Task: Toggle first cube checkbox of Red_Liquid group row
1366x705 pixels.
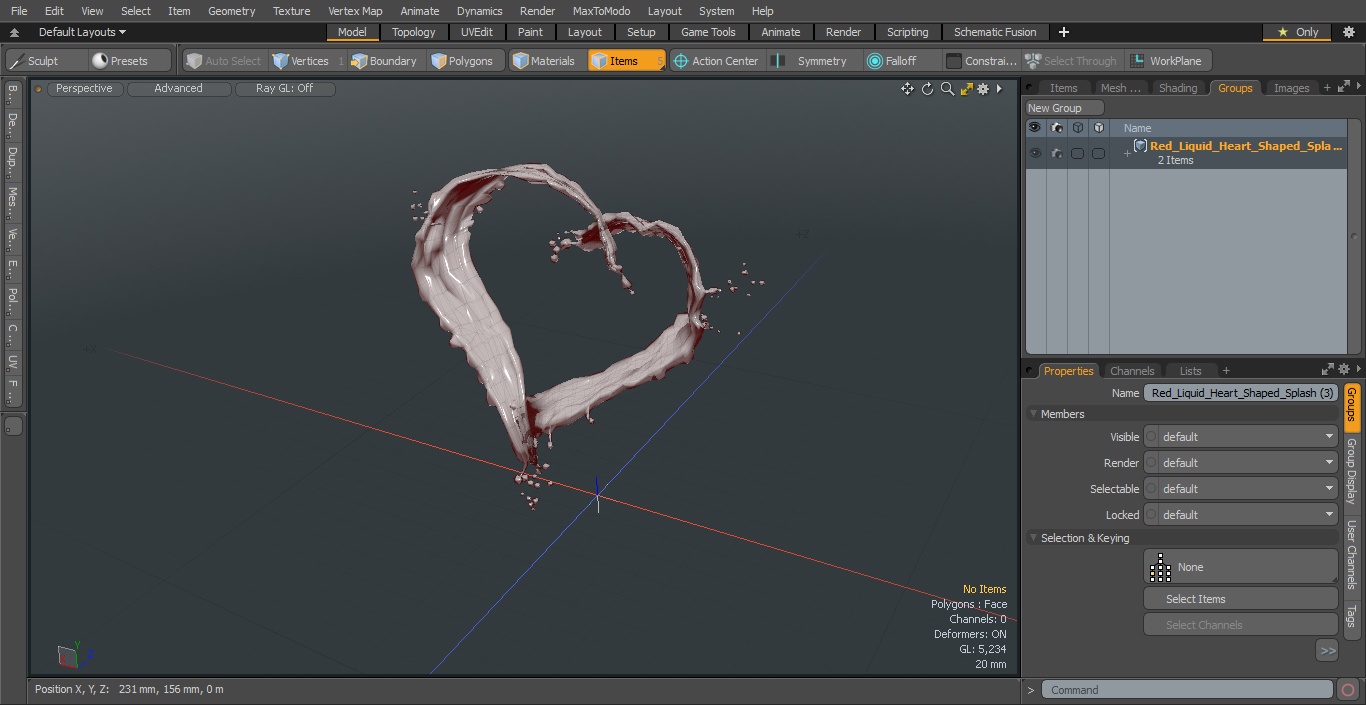Action: 1077,153
